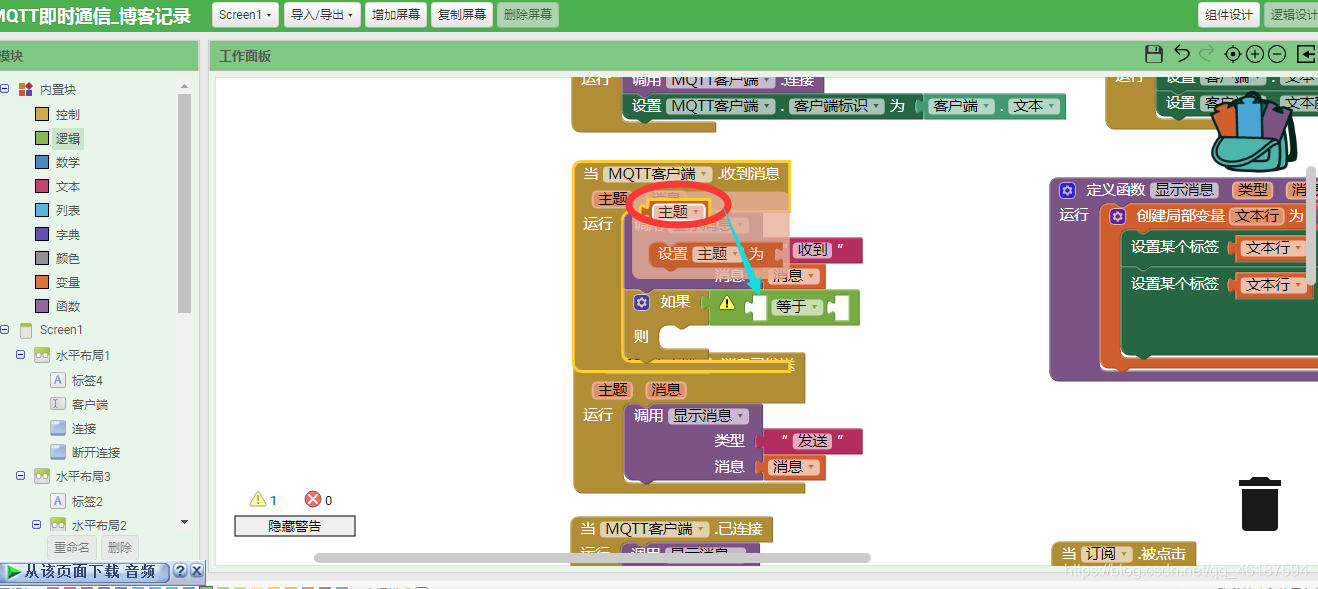Screen dimensions: 1318x589
Task: Open the 逻辑 block category
Action: (x=58, y=138)
